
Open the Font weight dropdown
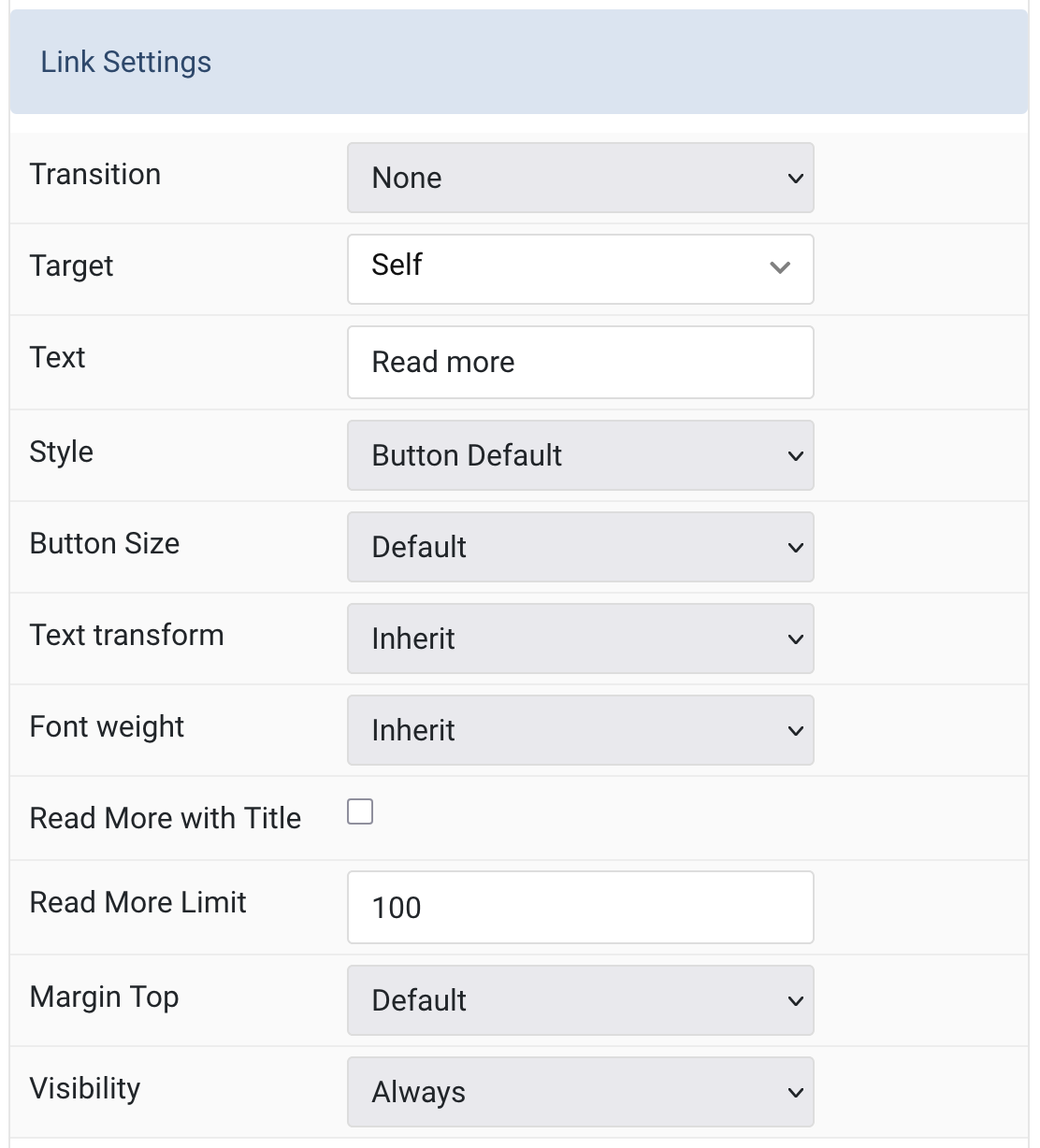[x=580, y=730]
